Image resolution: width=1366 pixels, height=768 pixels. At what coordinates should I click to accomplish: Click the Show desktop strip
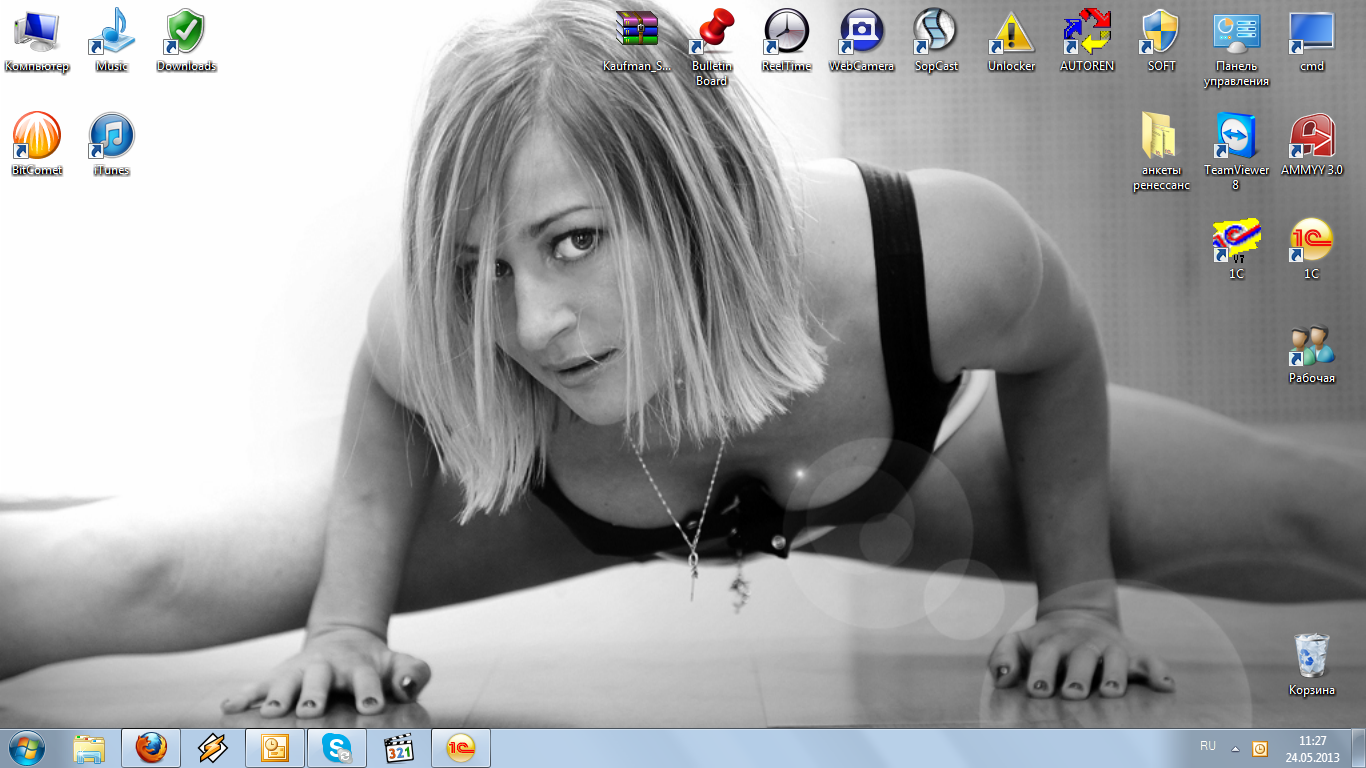tap(1358, 748)
